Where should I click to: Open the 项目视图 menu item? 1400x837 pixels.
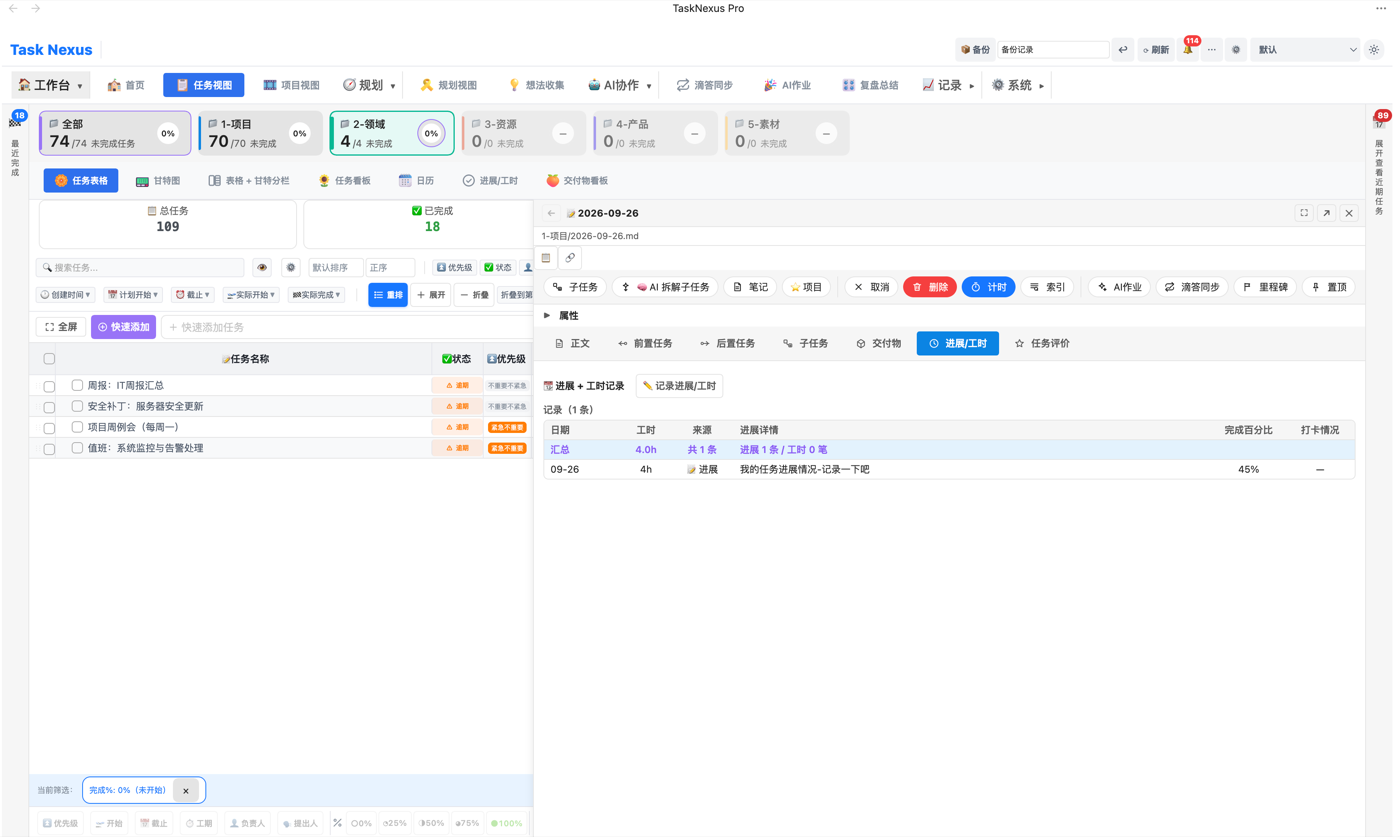pos(291,85)
